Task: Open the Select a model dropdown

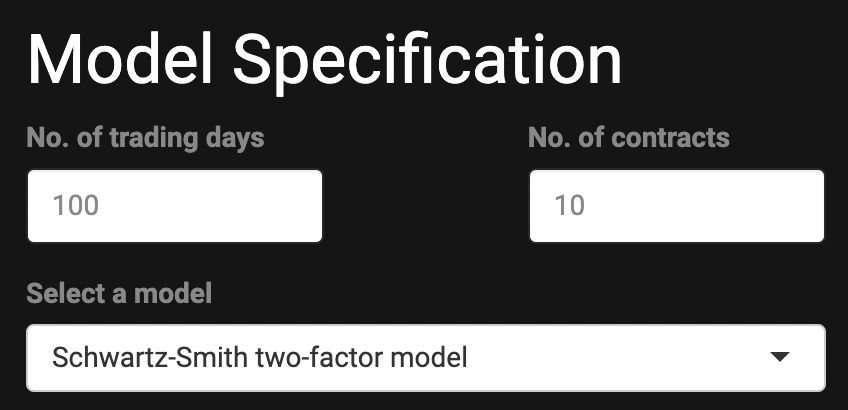Action: [x=425, y=357]
